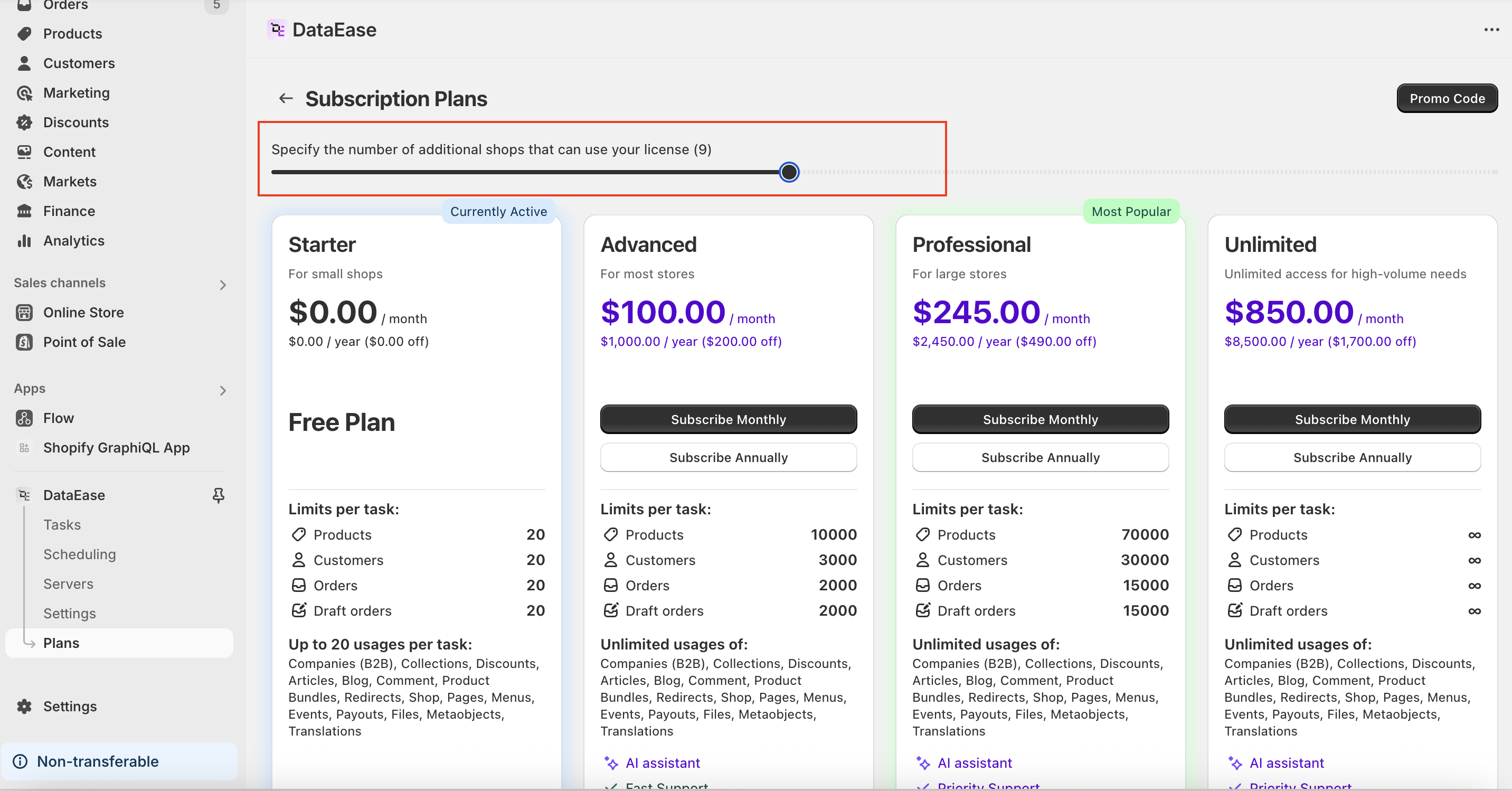The height and width of the screenshot is (791, 1512).
Task: Click the Online Store storefront icon
Action: tap(24, 313)
